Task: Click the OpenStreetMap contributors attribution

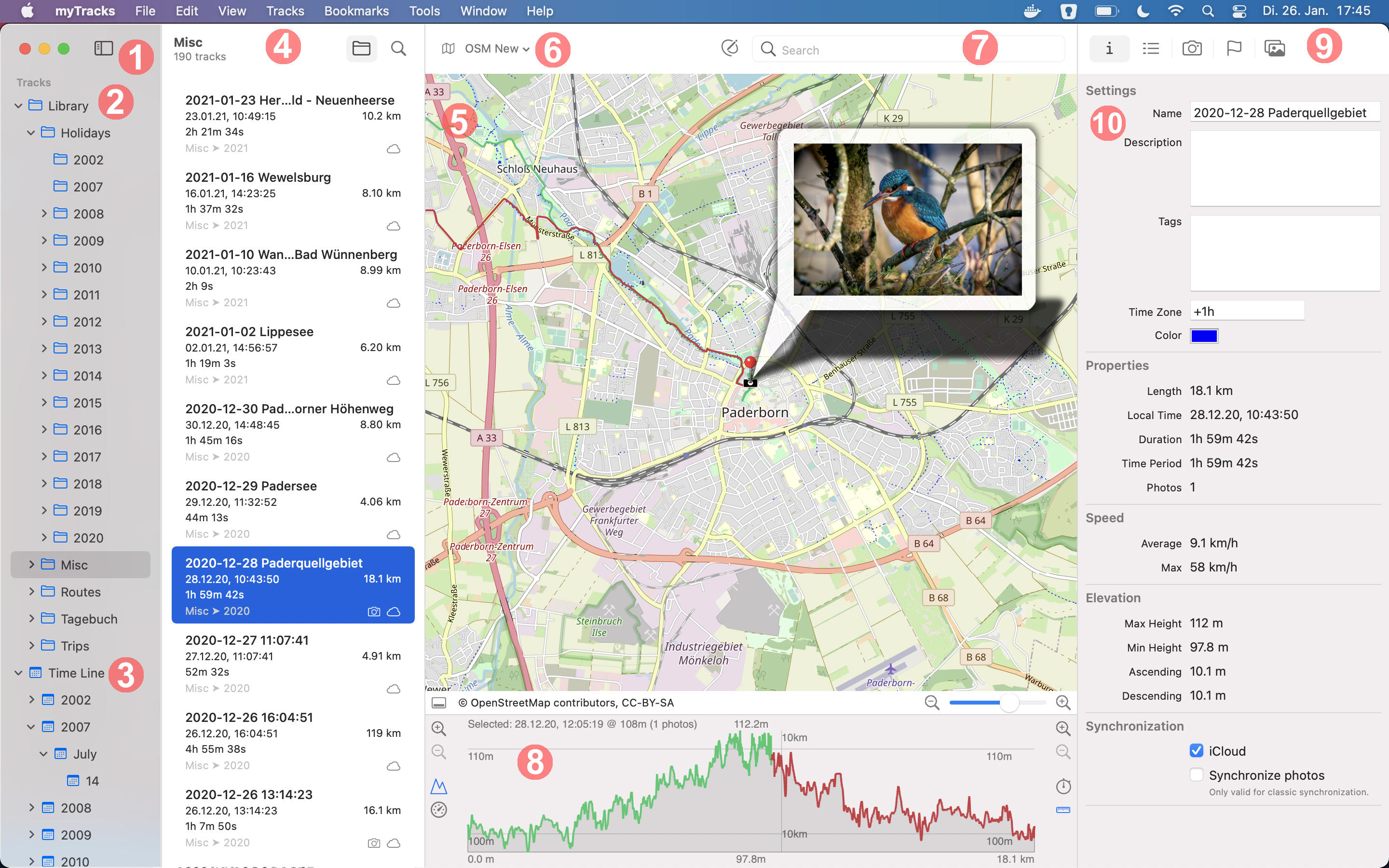Action: [568, 702]
